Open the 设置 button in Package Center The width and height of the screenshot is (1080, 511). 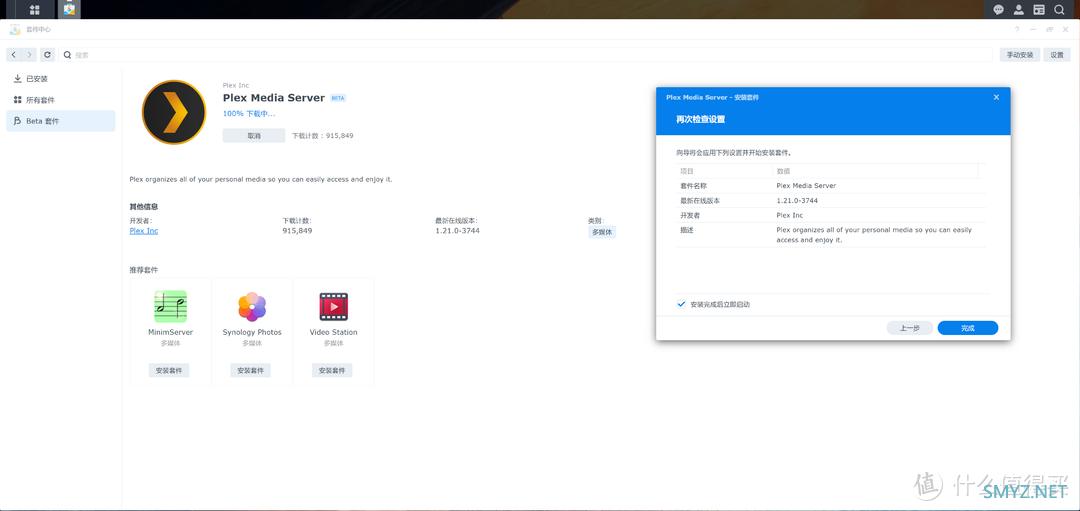(x=1057, y=54)
